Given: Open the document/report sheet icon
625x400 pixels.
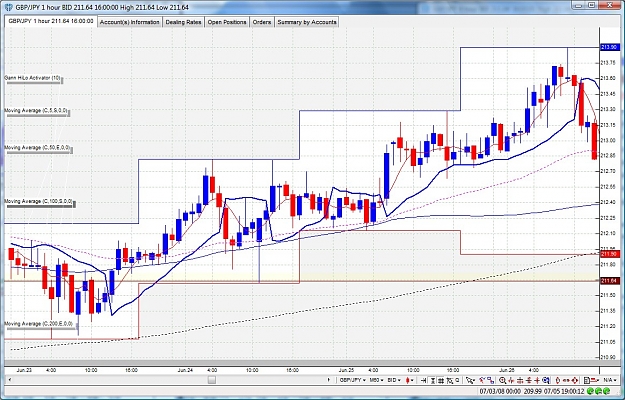Looking at the screenshot, I should 586,380.
